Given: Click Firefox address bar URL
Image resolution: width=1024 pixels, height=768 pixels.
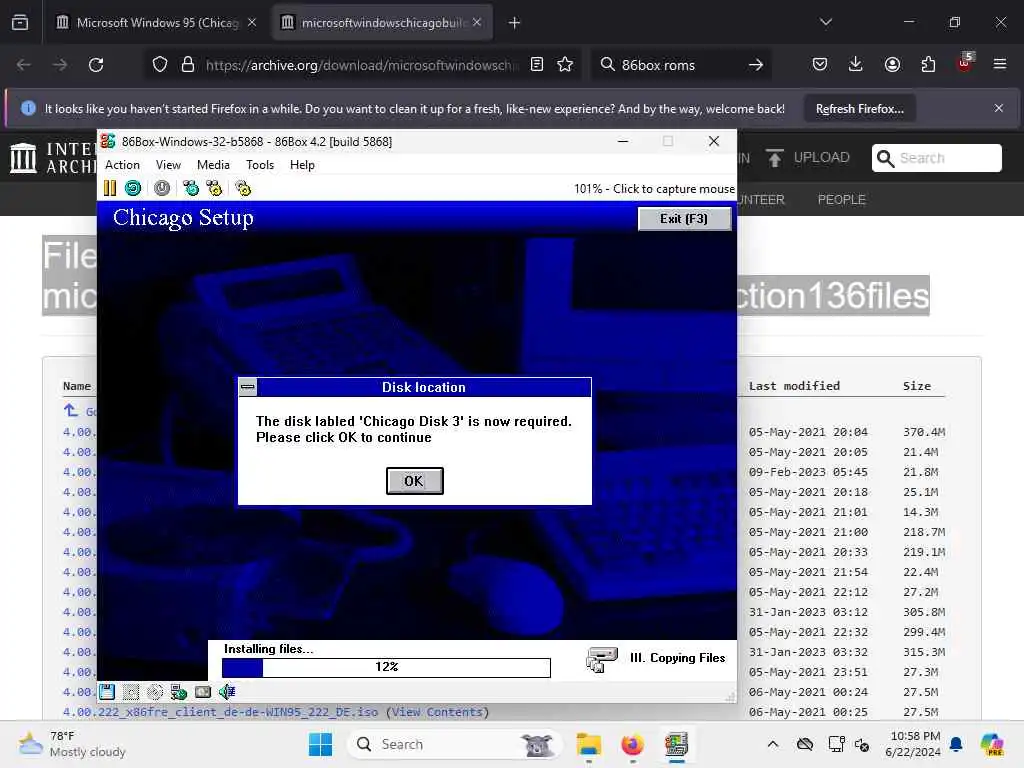Looking at the screenshot, I should point(361,65).
